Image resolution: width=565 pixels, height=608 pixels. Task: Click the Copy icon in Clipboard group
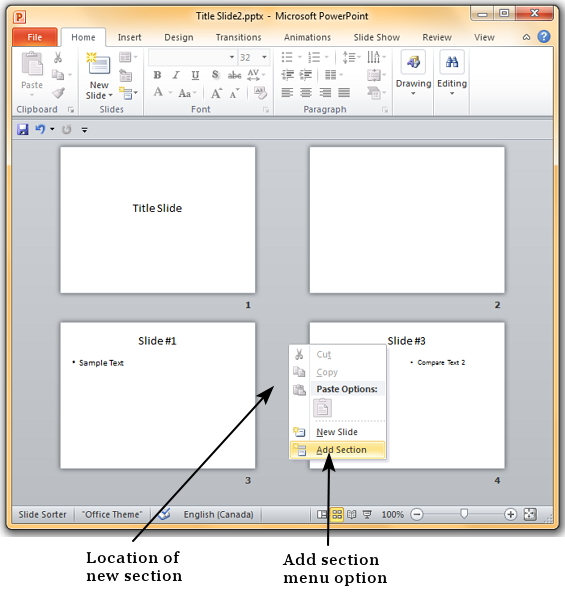point(58,74)
